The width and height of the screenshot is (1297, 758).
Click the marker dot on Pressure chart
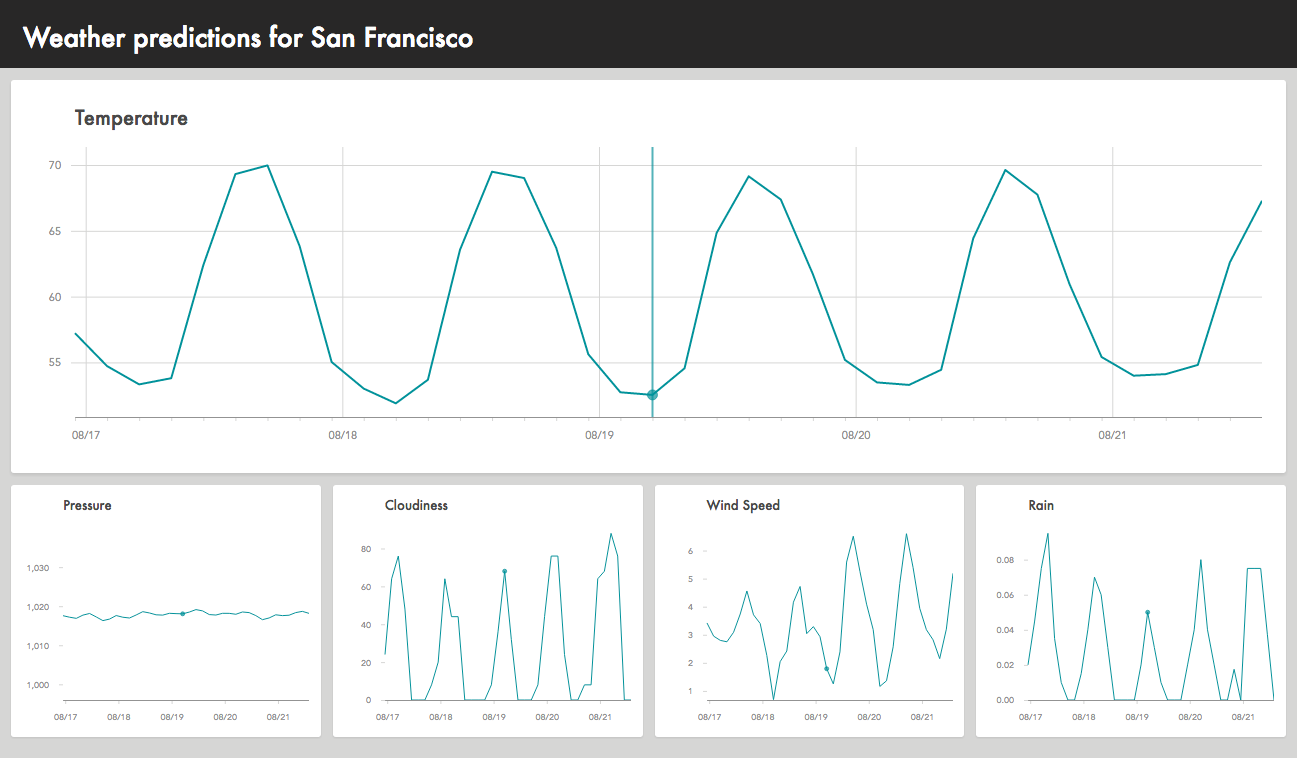click(x=182, y=614)
